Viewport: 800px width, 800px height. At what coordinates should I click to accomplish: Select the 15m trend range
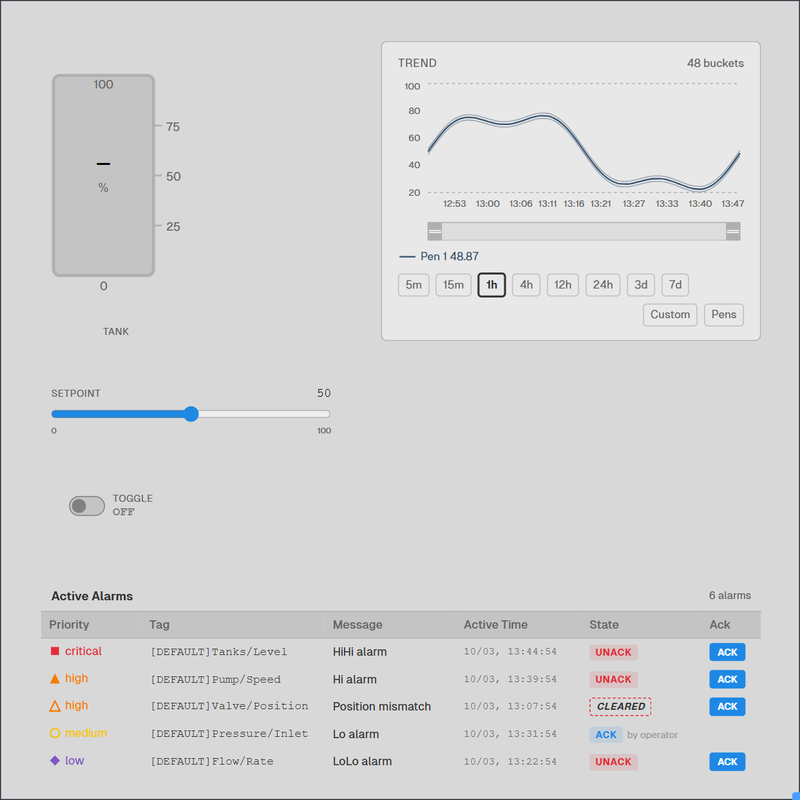(x=453, y=285)
